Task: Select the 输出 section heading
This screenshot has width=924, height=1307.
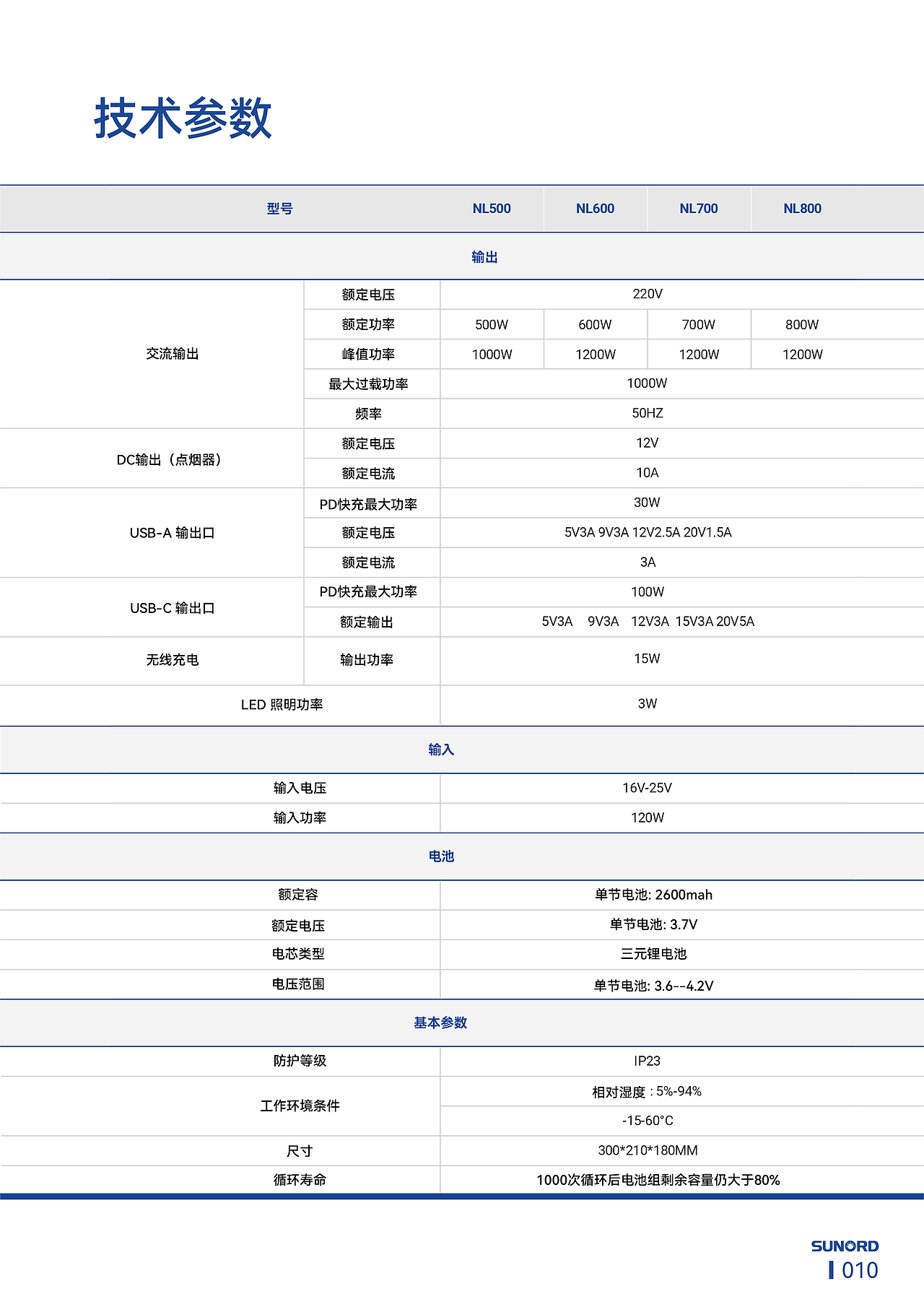Action: [x=484, y=257]
